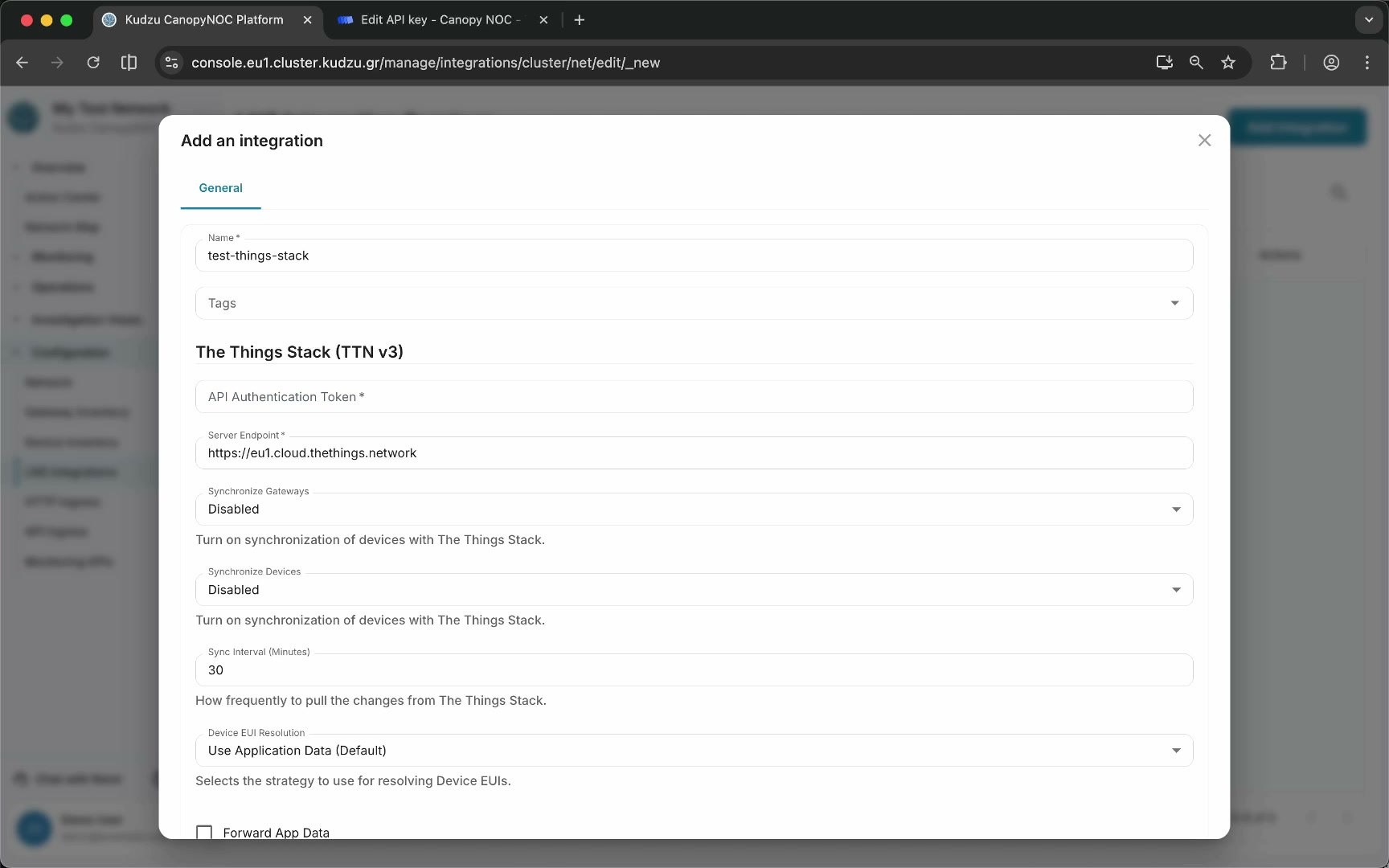Click the install app icon in address bar
The width and height of the screenshot is (1389, 868).
click(x=1164, y=63)
